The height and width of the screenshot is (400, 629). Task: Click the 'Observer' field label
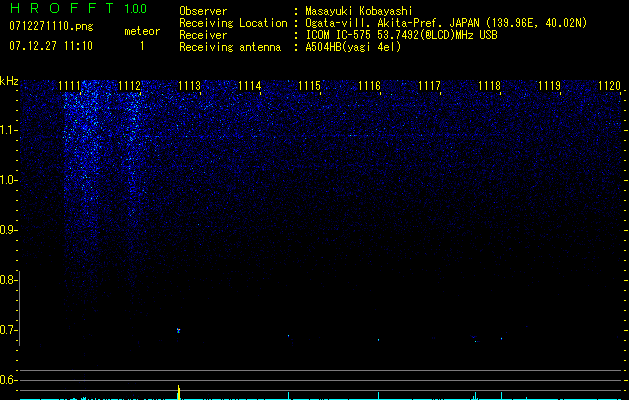coord(203,11)
